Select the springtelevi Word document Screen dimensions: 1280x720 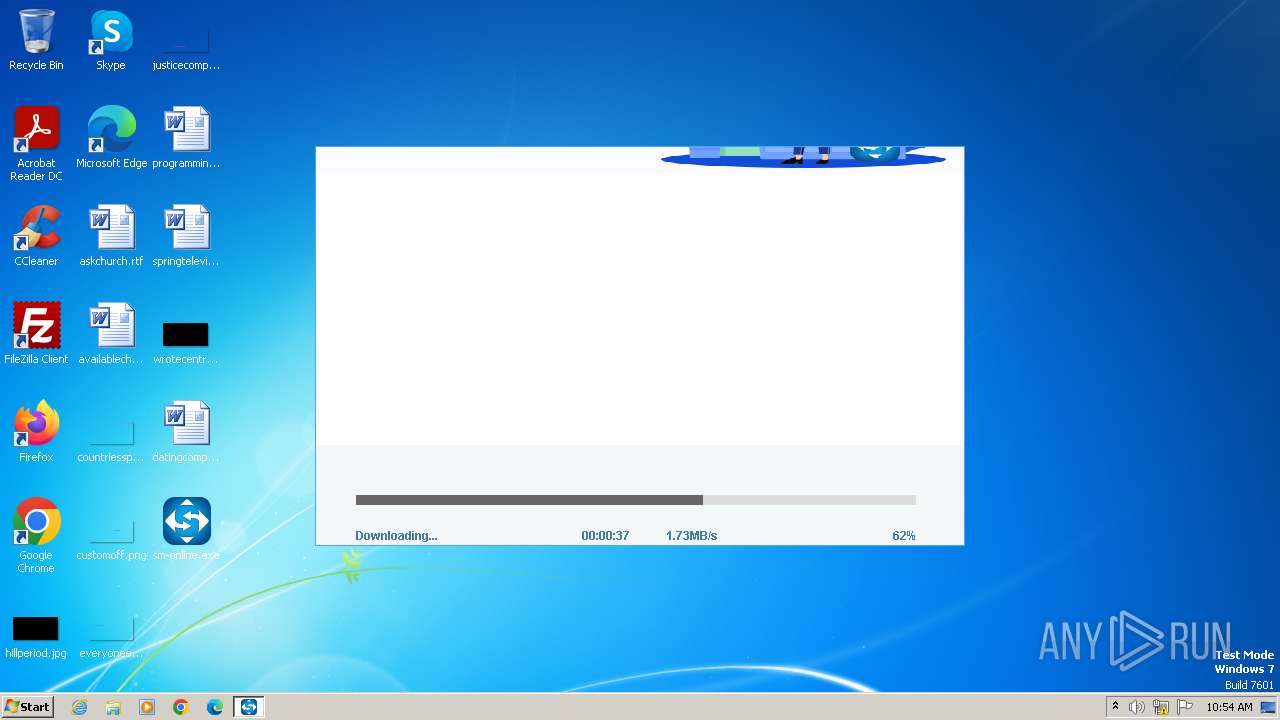pos(186,235)
